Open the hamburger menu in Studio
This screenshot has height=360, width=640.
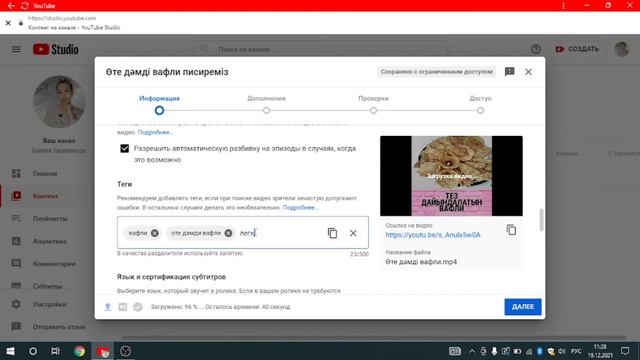pos(16,49)
